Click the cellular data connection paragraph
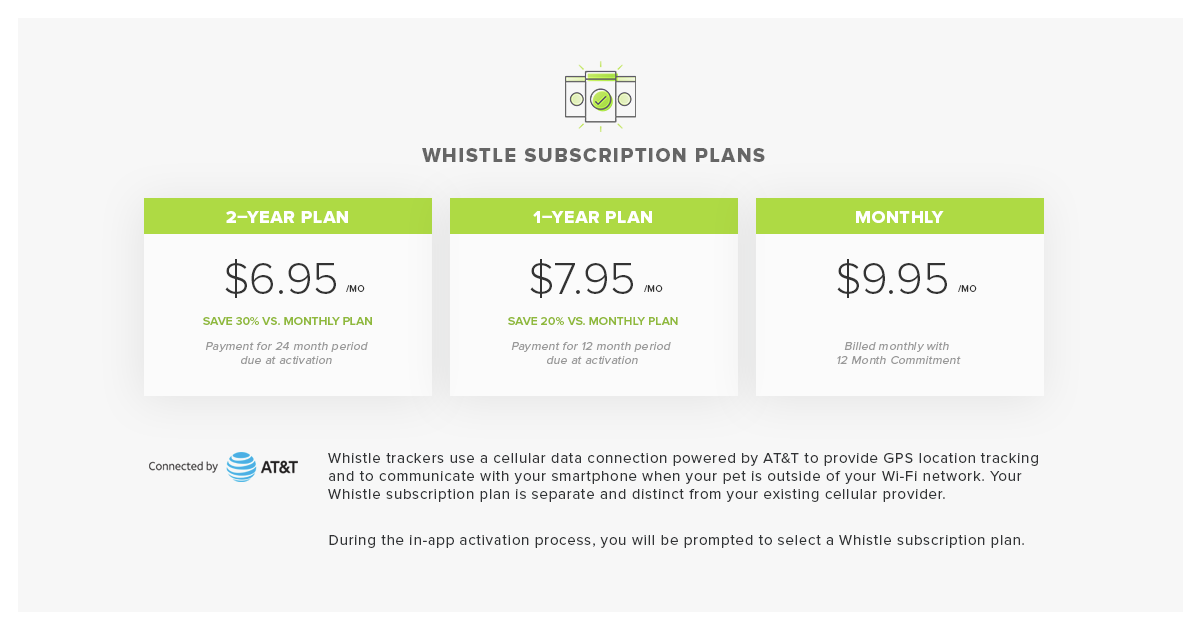Image resolution: width=1200 pixels, height=628 pixels. pos(683,476)
